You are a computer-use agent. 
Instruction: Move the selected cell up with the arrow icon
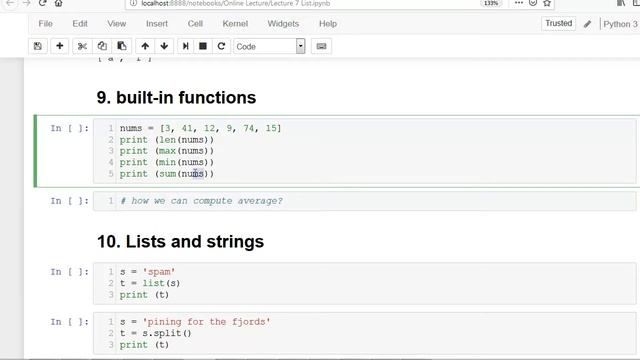tap(145, 46)
